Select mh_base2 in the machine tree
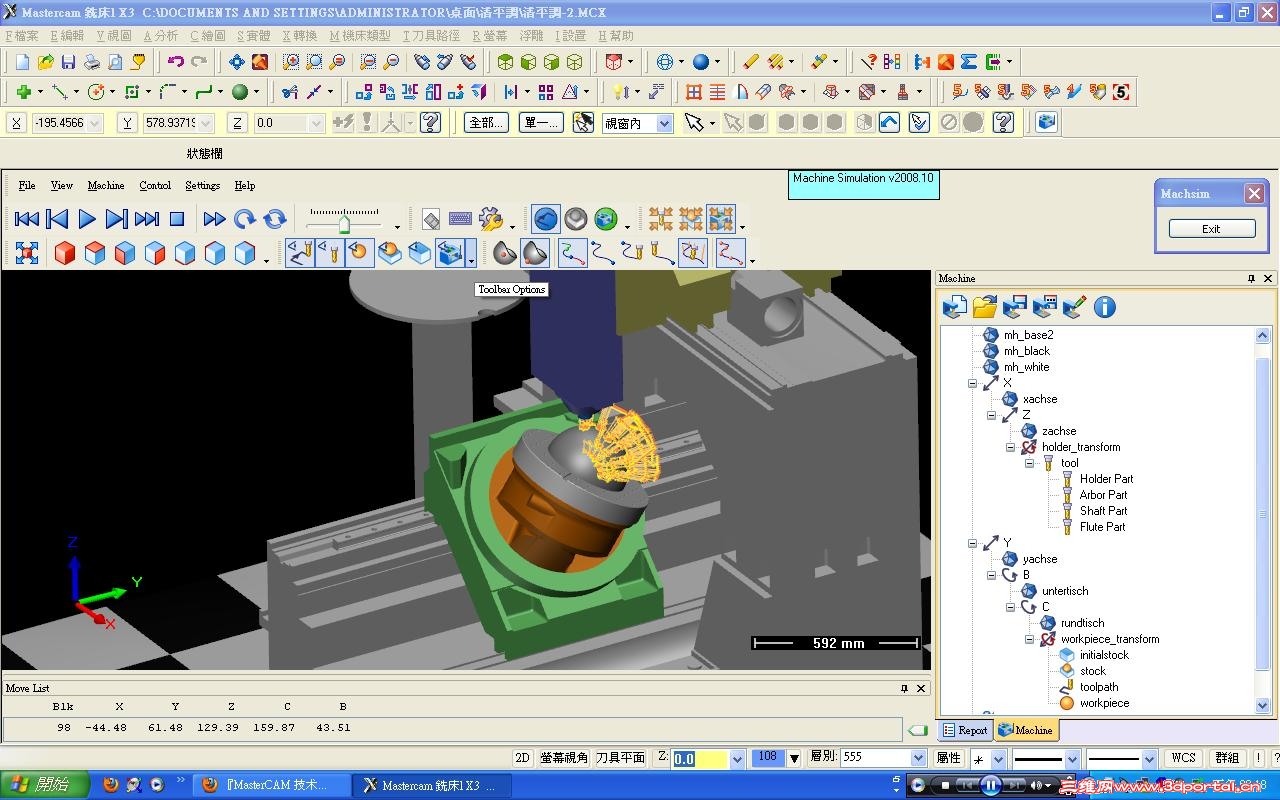The image size is (1280, 800). pyautogui.click(x=1028, y=335)
